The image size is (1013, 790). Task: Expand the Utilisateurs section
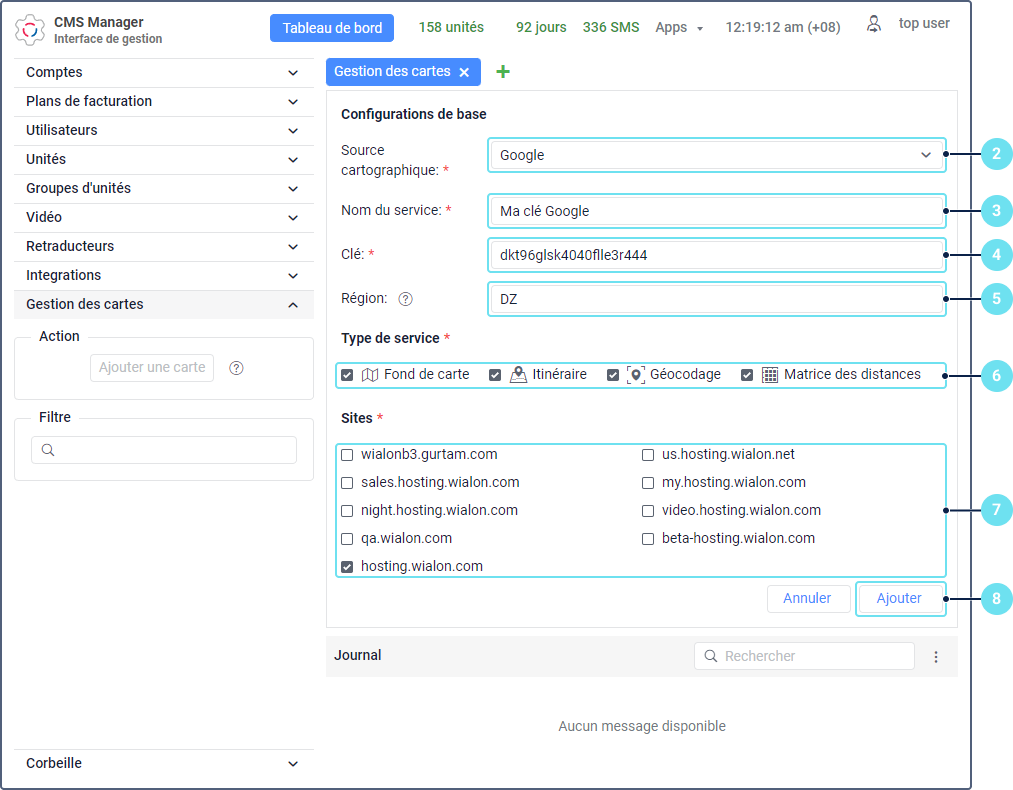pos(163,131)
